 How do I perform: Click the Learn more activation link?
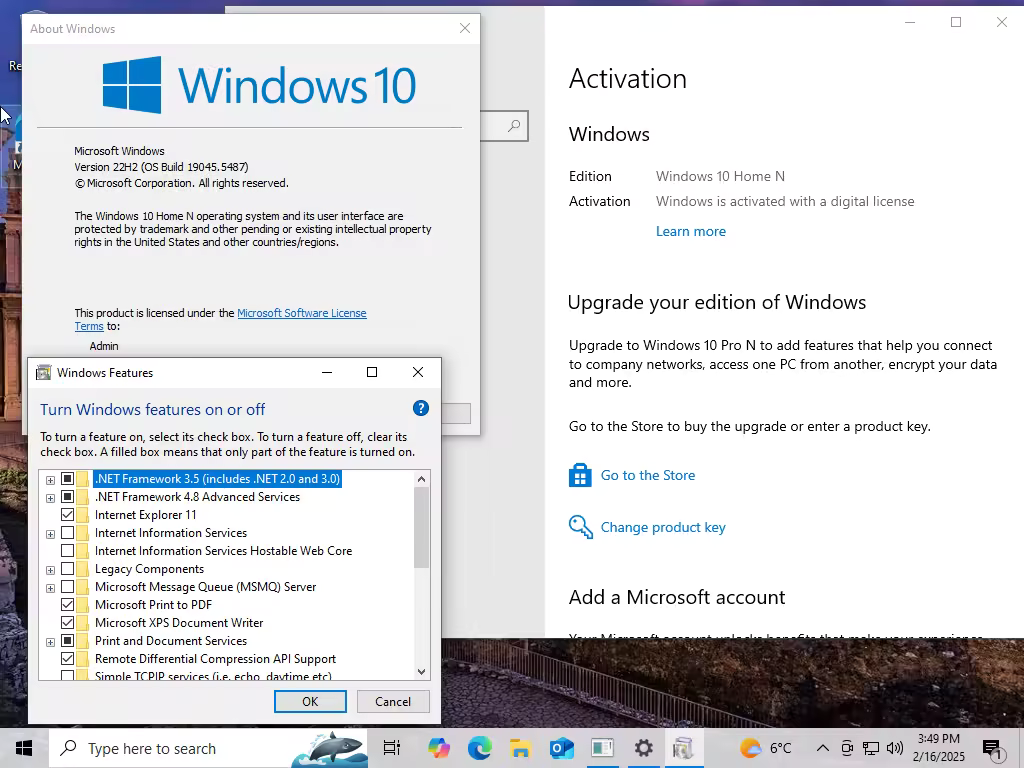tap(690, 231)
